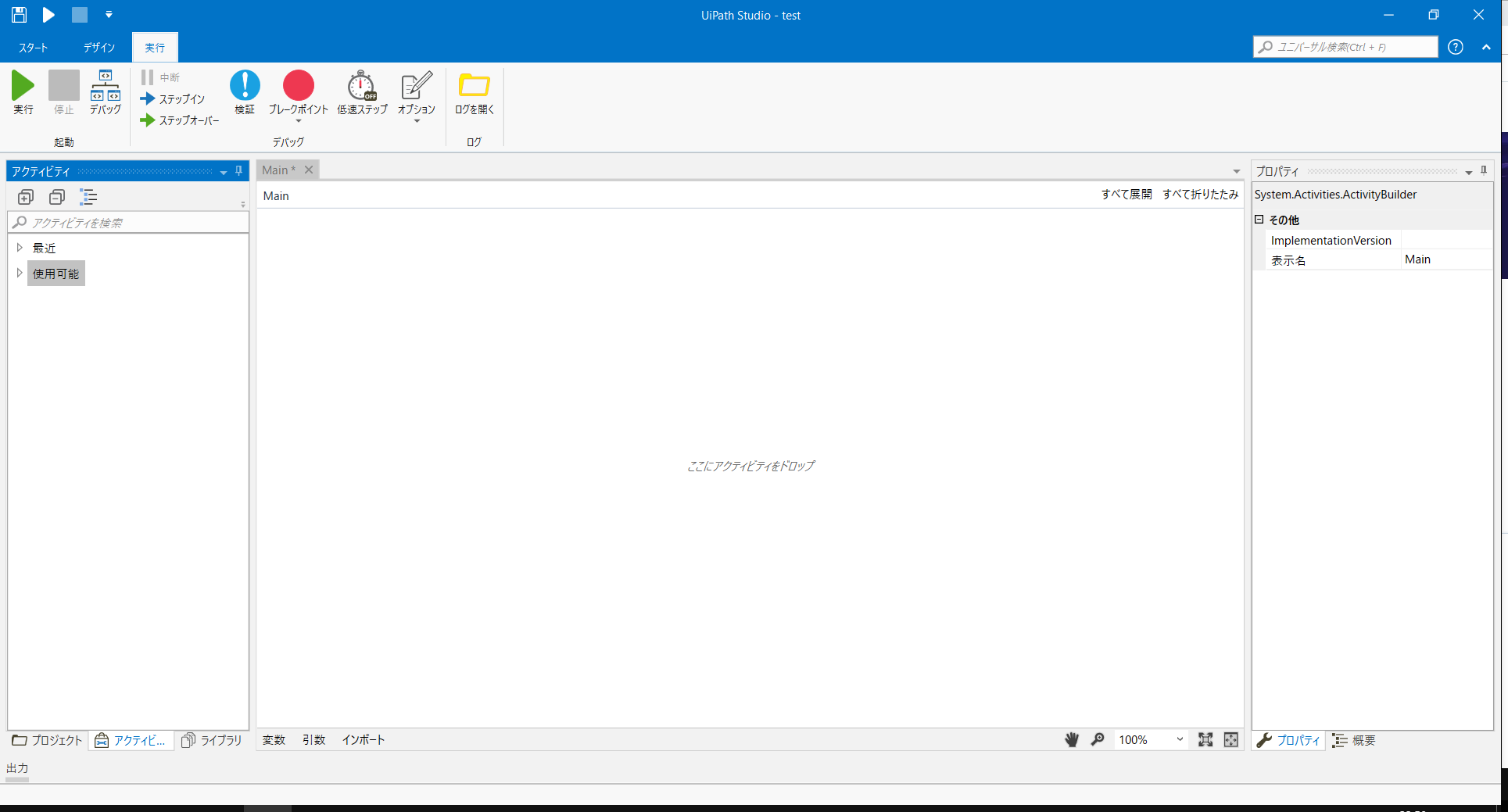Click the universal search field

pyautogui.click(x=1345, y=47)
